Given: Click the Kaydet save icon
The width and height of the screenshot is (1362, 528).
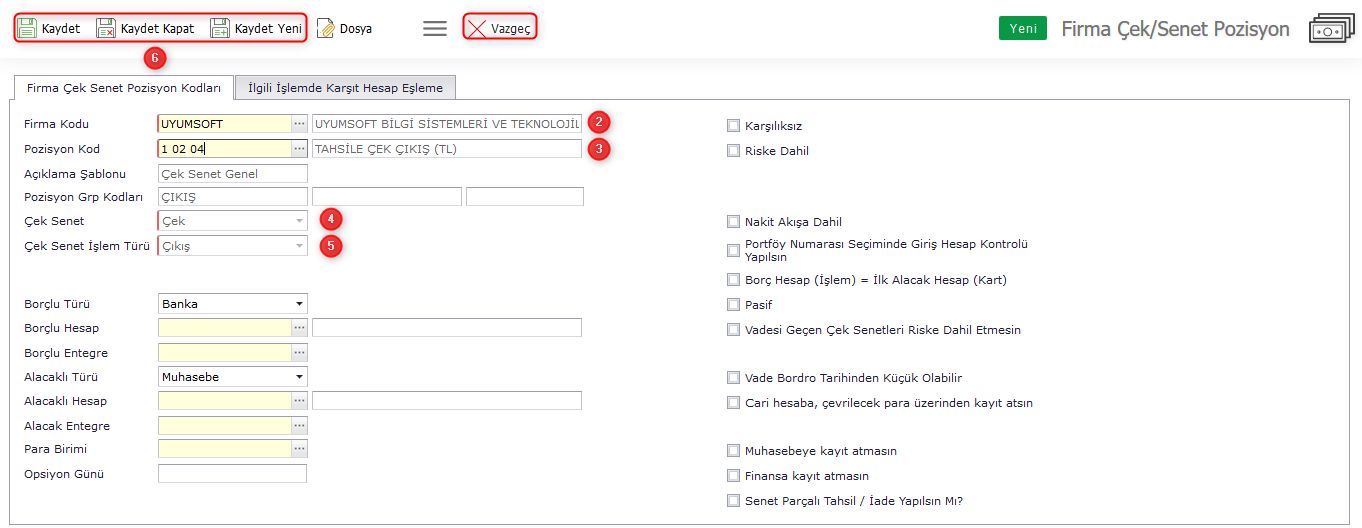Looking at the screenshot, I should [x=28, y=28].
